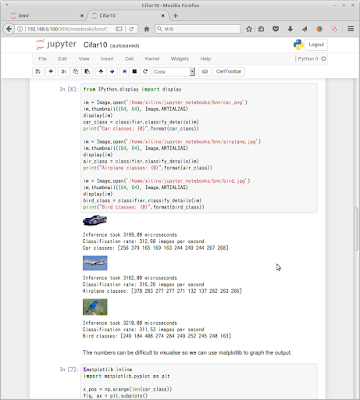Open the Kernel menu
This screenshot has width=360, height=400.
152,59
